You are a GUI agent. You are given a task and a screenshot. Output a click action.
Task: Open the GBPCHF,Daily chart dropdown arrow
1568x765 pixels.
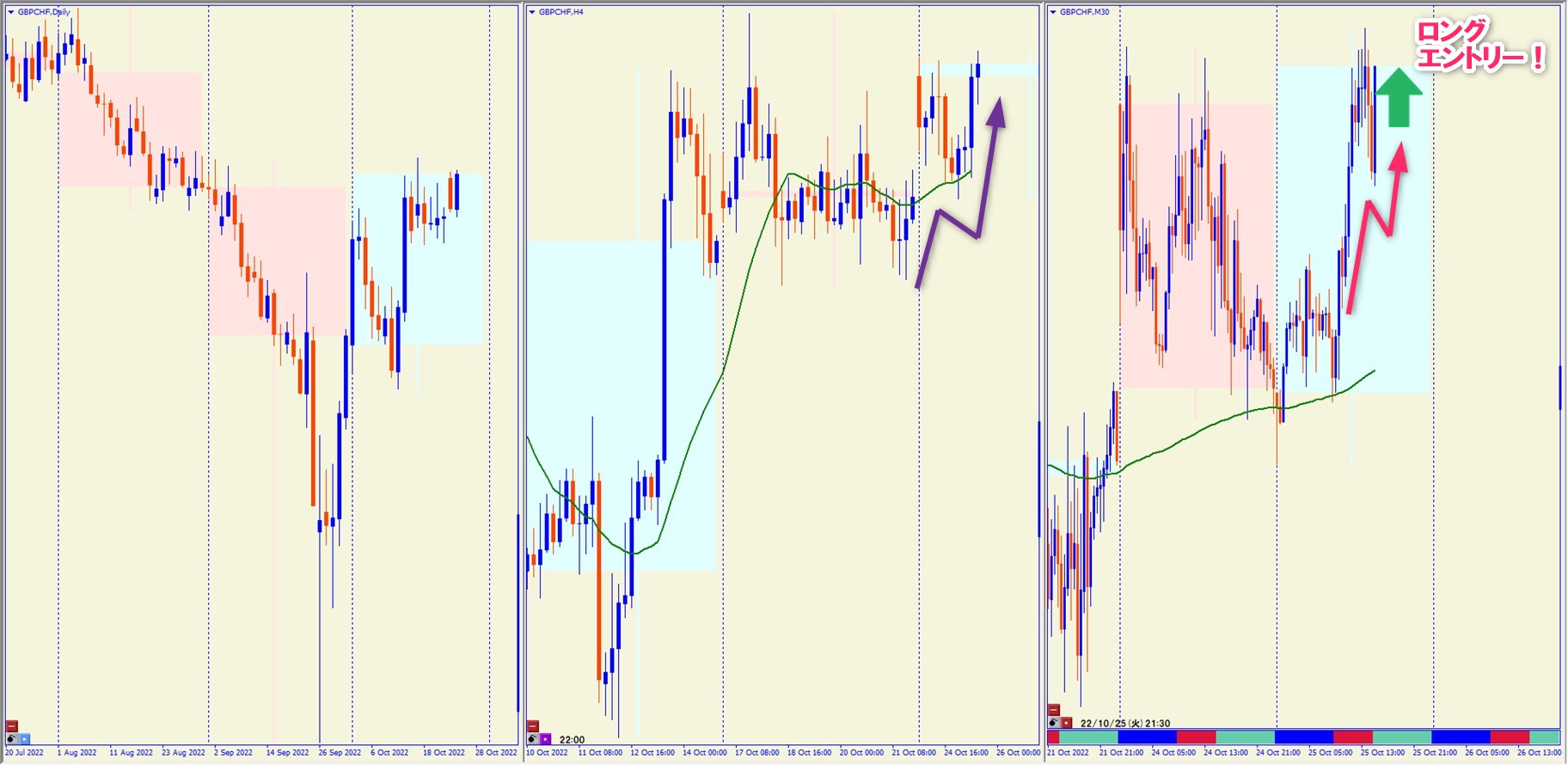coord(11,12)
